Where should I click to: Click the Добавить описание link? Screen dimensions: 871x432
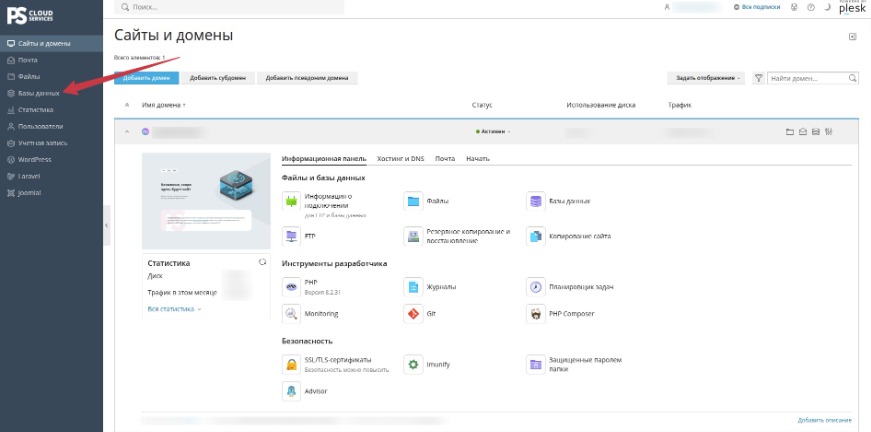pyautogui.click(x=824, y=420)
